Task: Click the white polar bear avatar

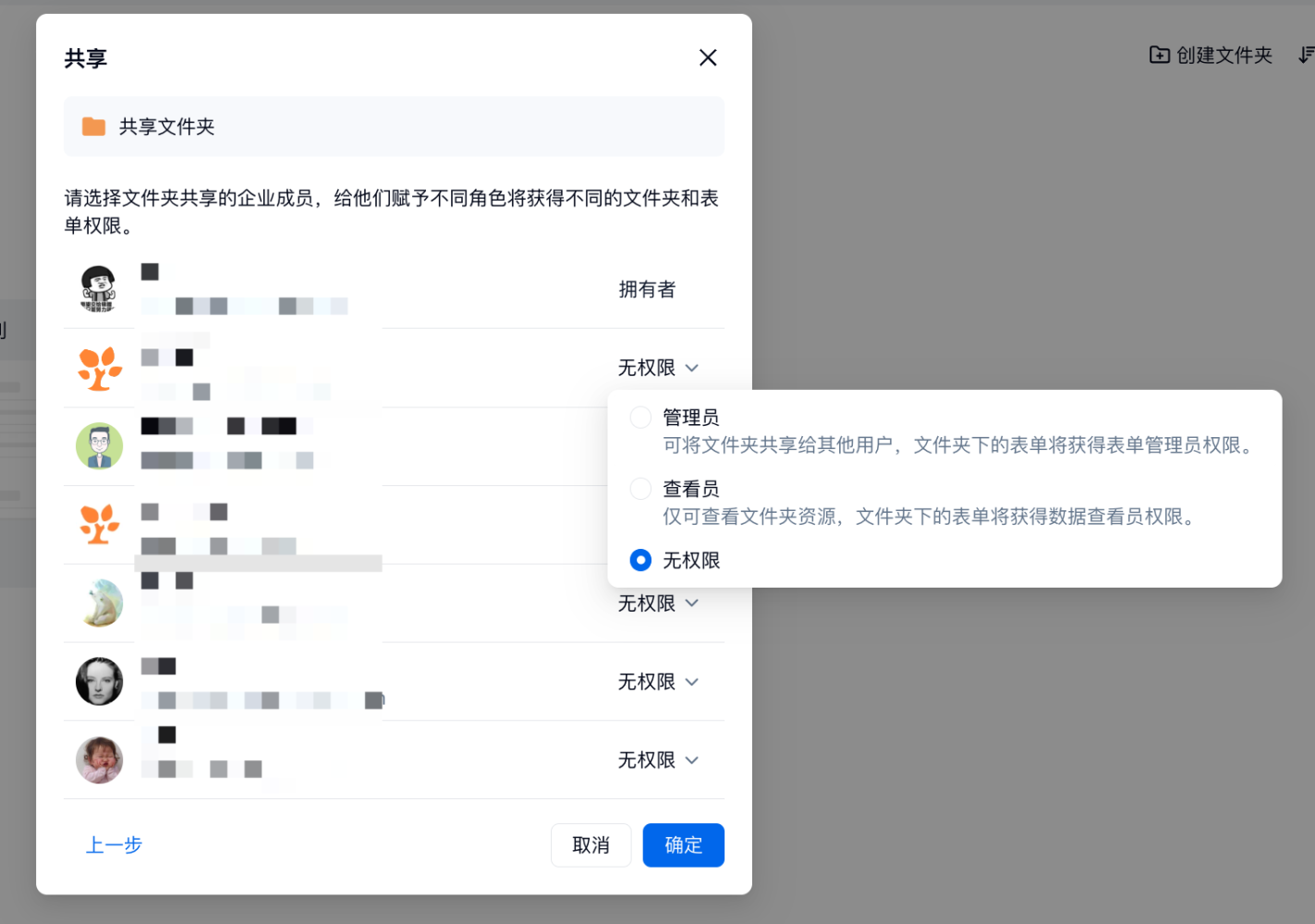Action: [99, 603]
